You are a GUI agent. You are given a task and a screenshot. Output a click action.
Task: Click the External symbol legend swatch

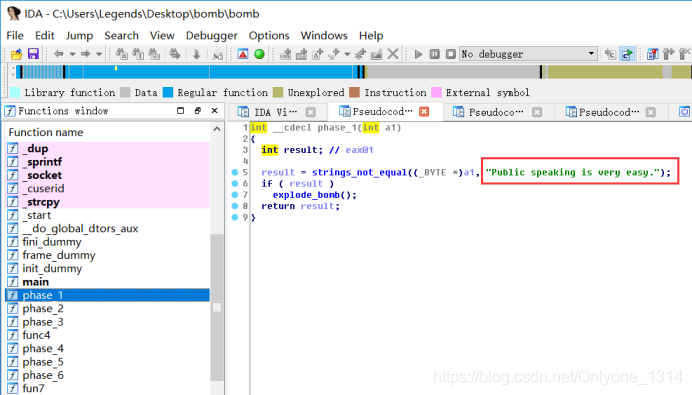436,92
